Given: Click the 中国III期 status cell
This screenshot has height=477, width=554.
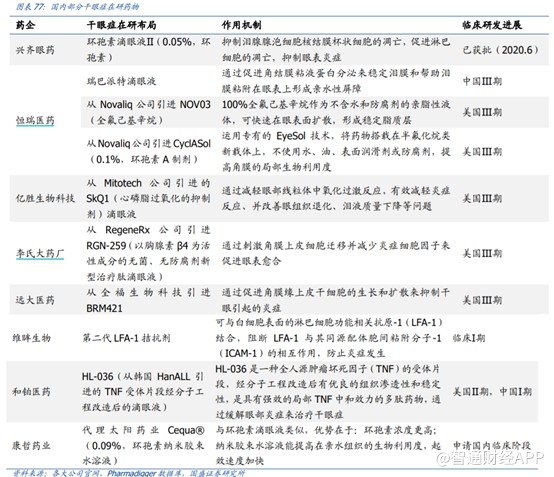Looking at the screenshot, I should [x=482, y=81].
